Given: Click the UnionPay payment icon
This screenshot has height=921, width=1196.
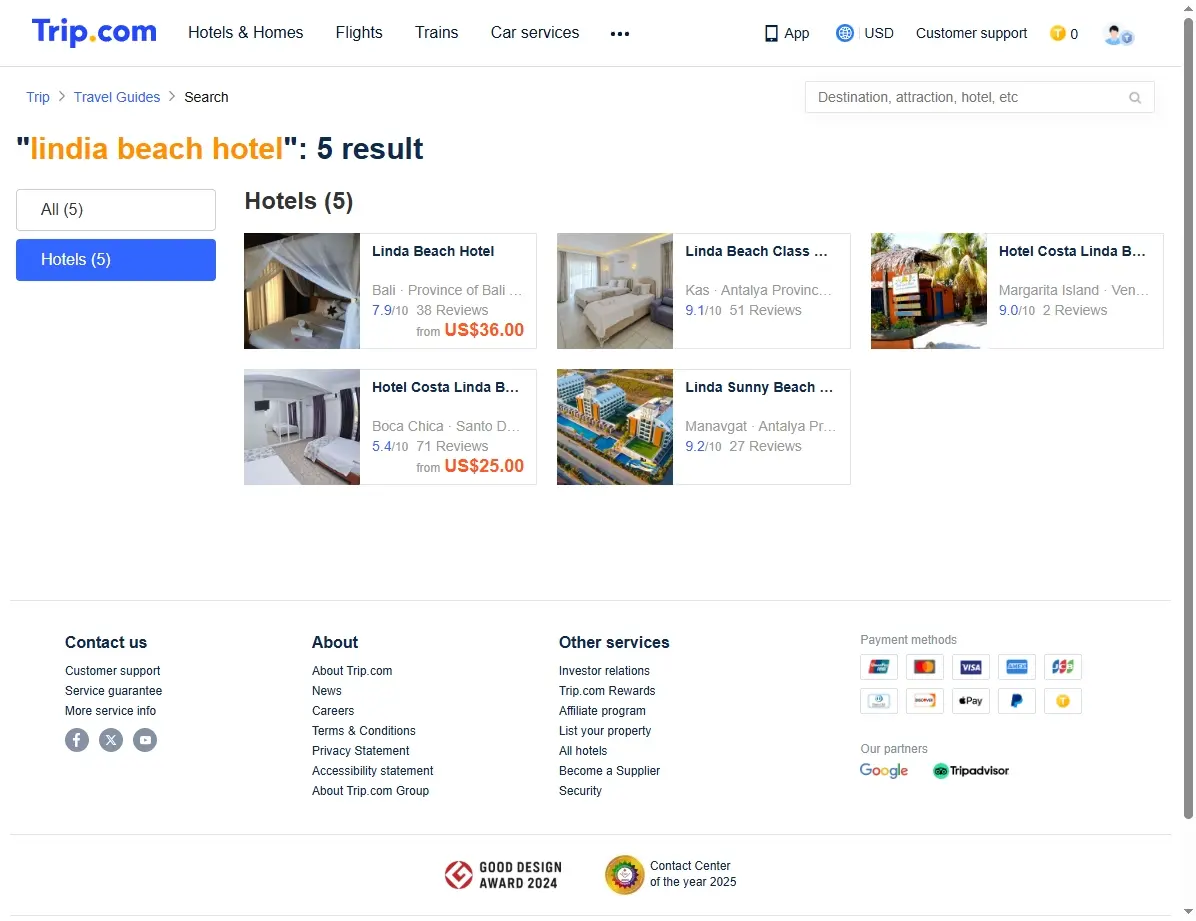Looking at the screenshot, I should (879, 667).
